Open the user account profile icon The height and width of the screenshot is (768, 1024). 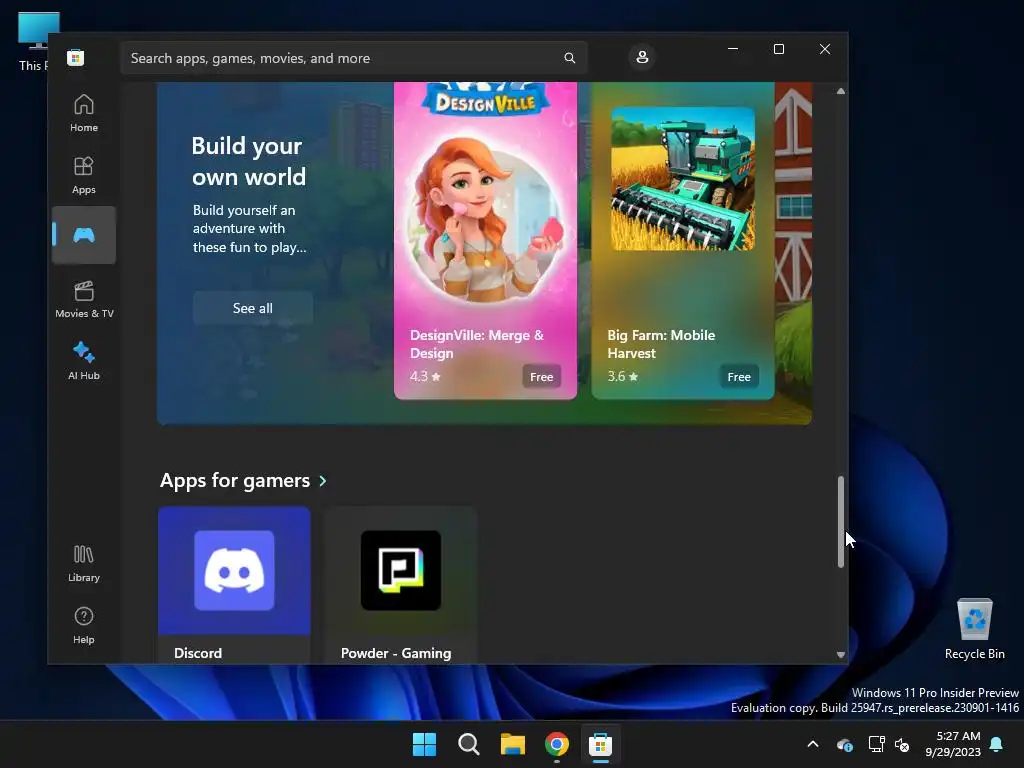coord(642,57)
